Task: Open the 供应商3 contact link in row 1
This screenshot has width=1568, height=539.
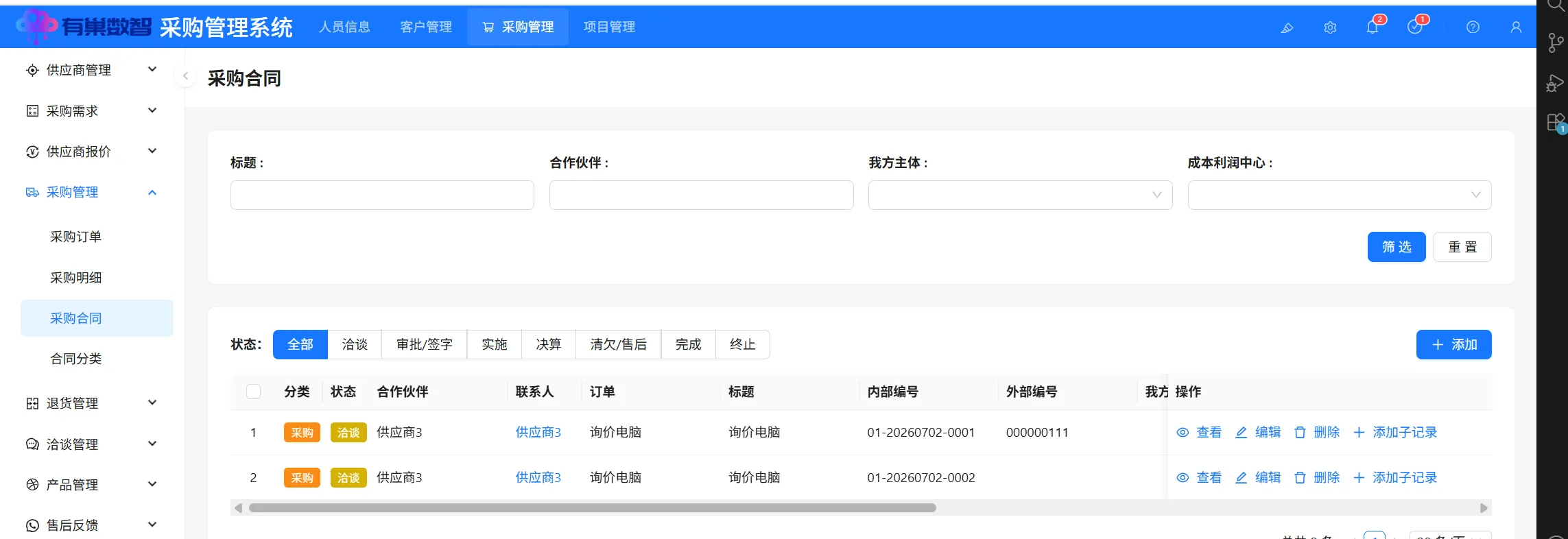Action: (x=538, y=433)
